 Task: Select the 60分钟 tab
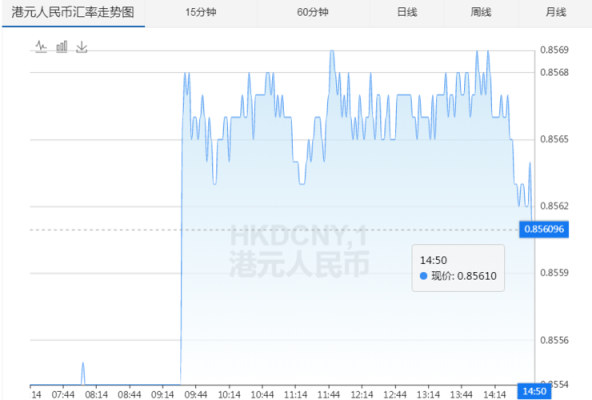(313, 12)
